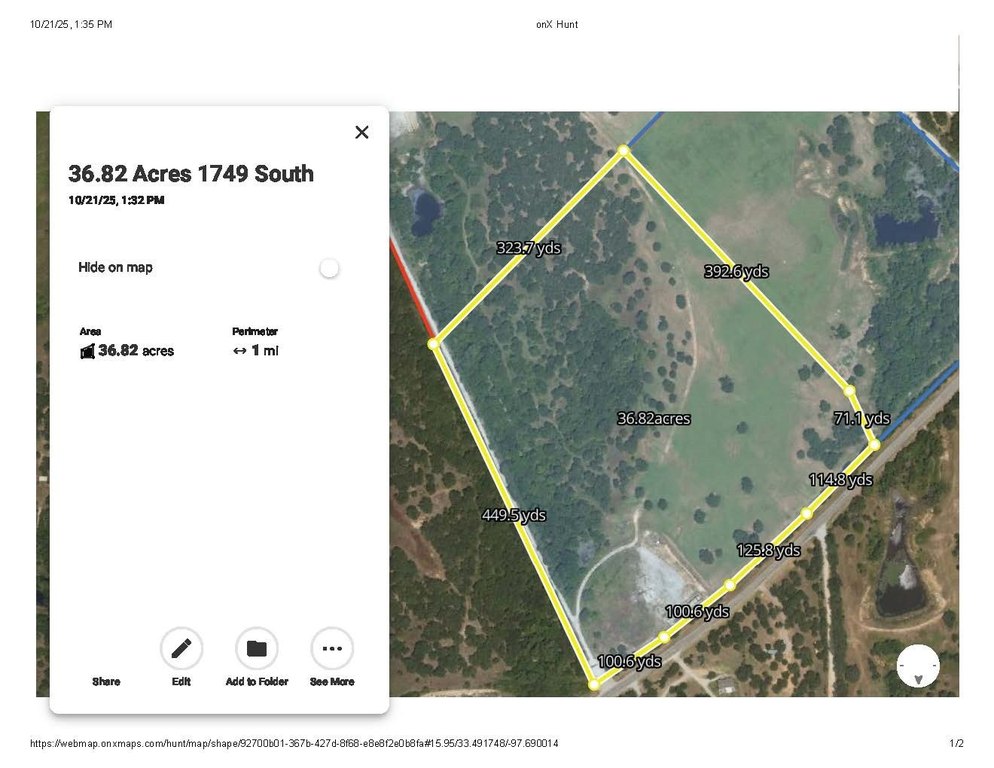The image size is (994, 768).
Task: Click the webmap.onxmaps.com URL in footer
Action: pyautogui.click(x=294, y=743)
